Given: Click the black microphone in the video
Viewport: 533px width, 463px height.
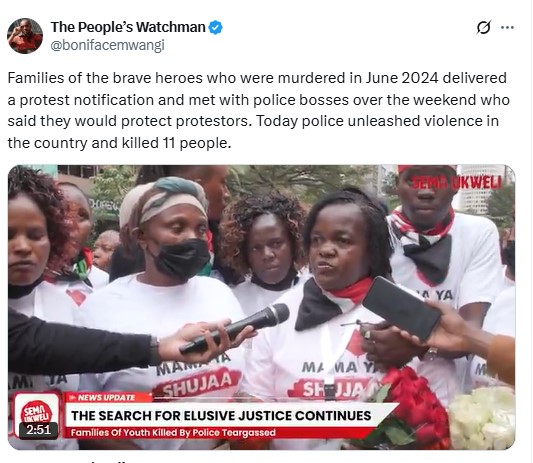Looking at the screenshot, I should pos(235,328).
